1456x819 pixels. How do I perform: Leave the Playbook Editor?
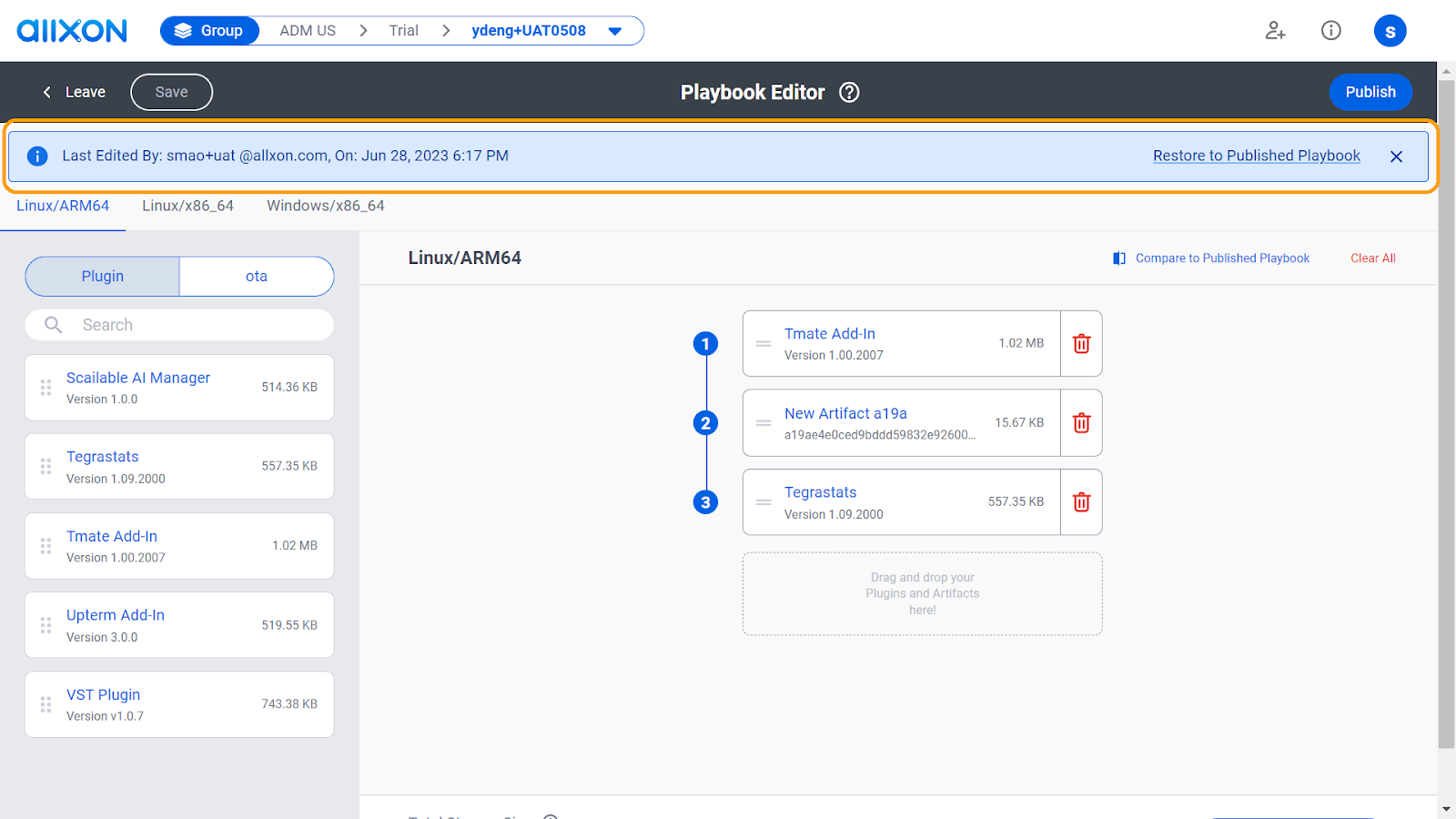75,92
